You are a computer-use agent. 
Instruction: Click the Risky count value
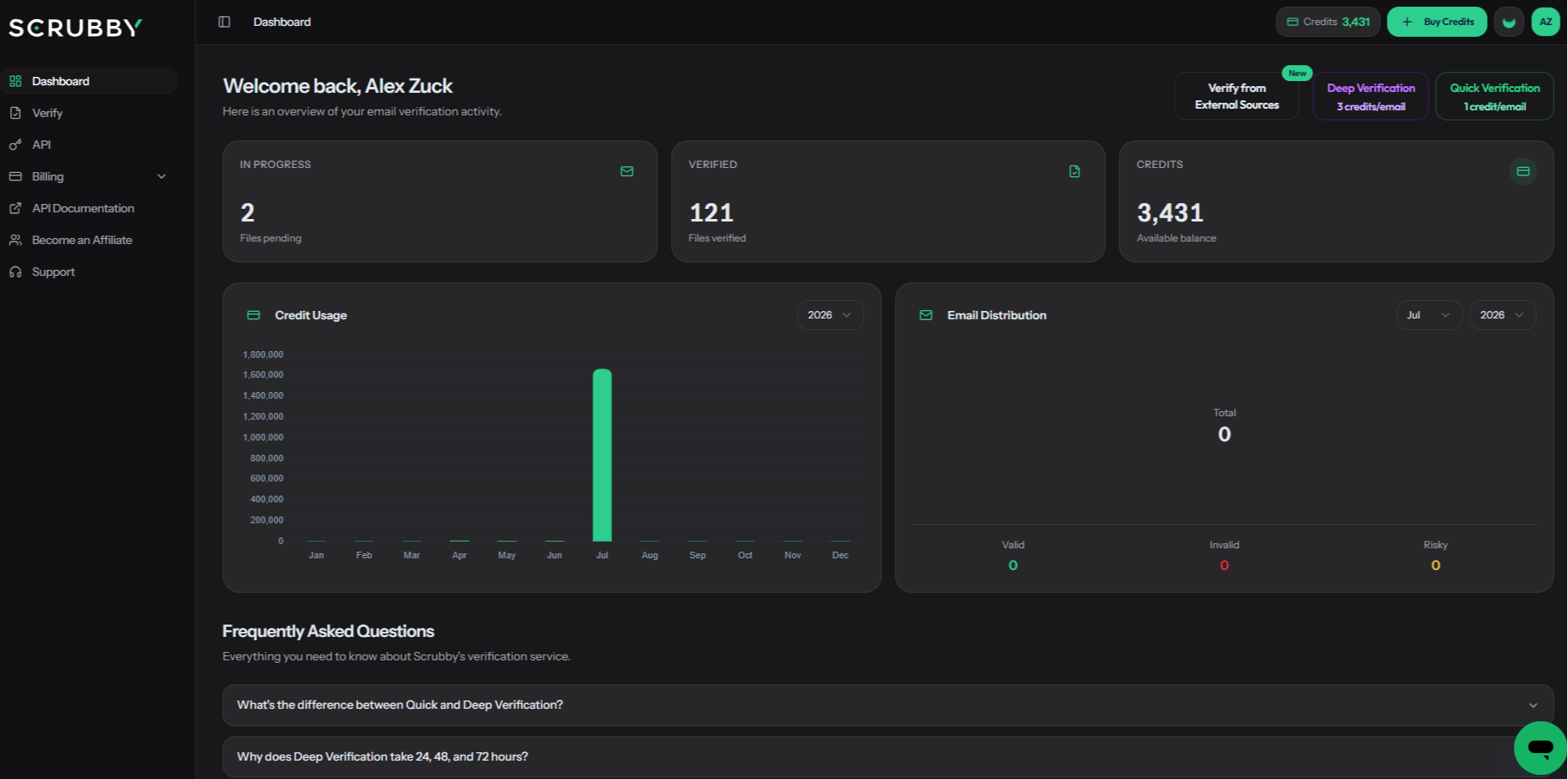[x=1435, y=566]
